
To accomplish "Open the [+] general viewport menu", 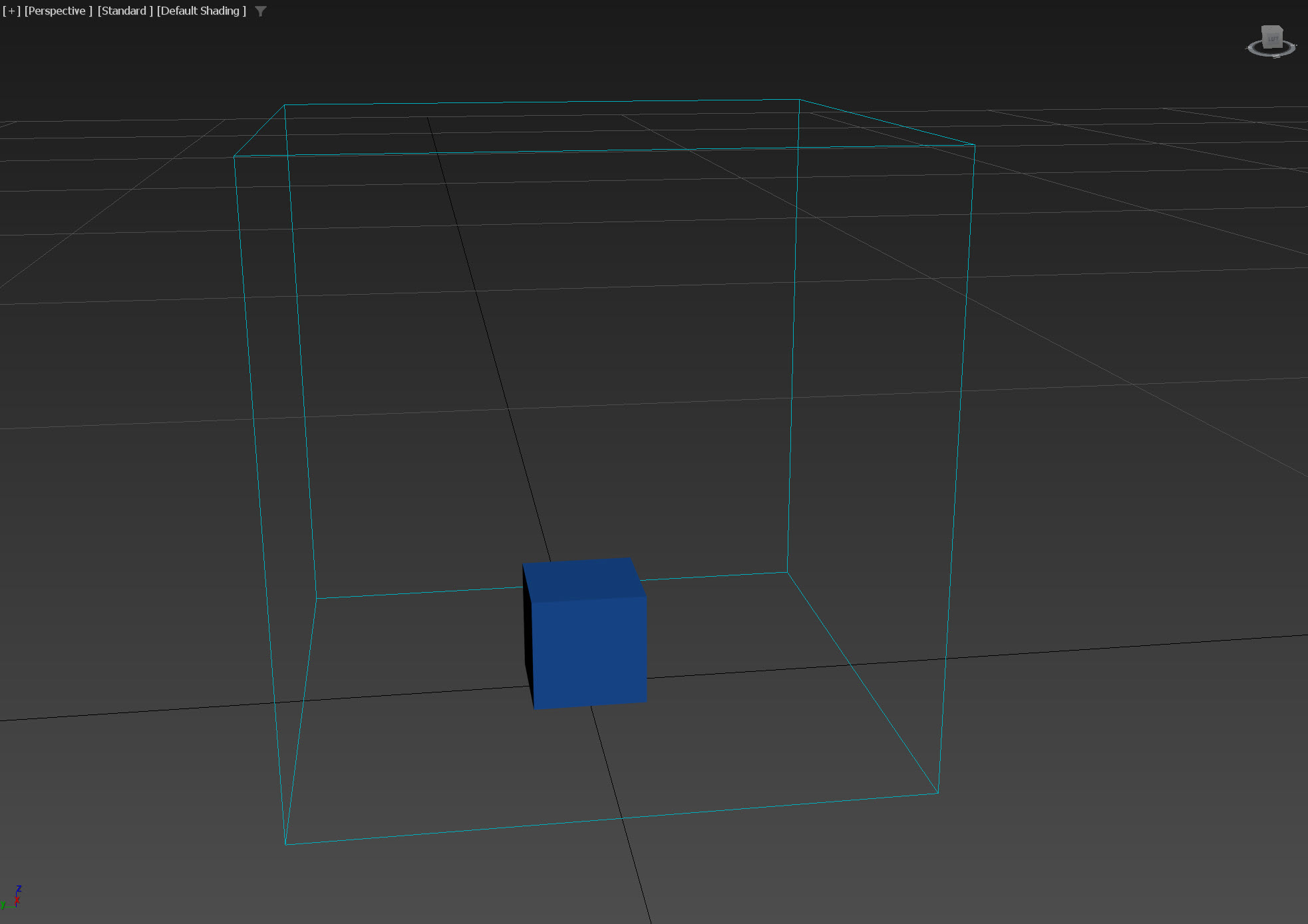I will tap(11, 11).
